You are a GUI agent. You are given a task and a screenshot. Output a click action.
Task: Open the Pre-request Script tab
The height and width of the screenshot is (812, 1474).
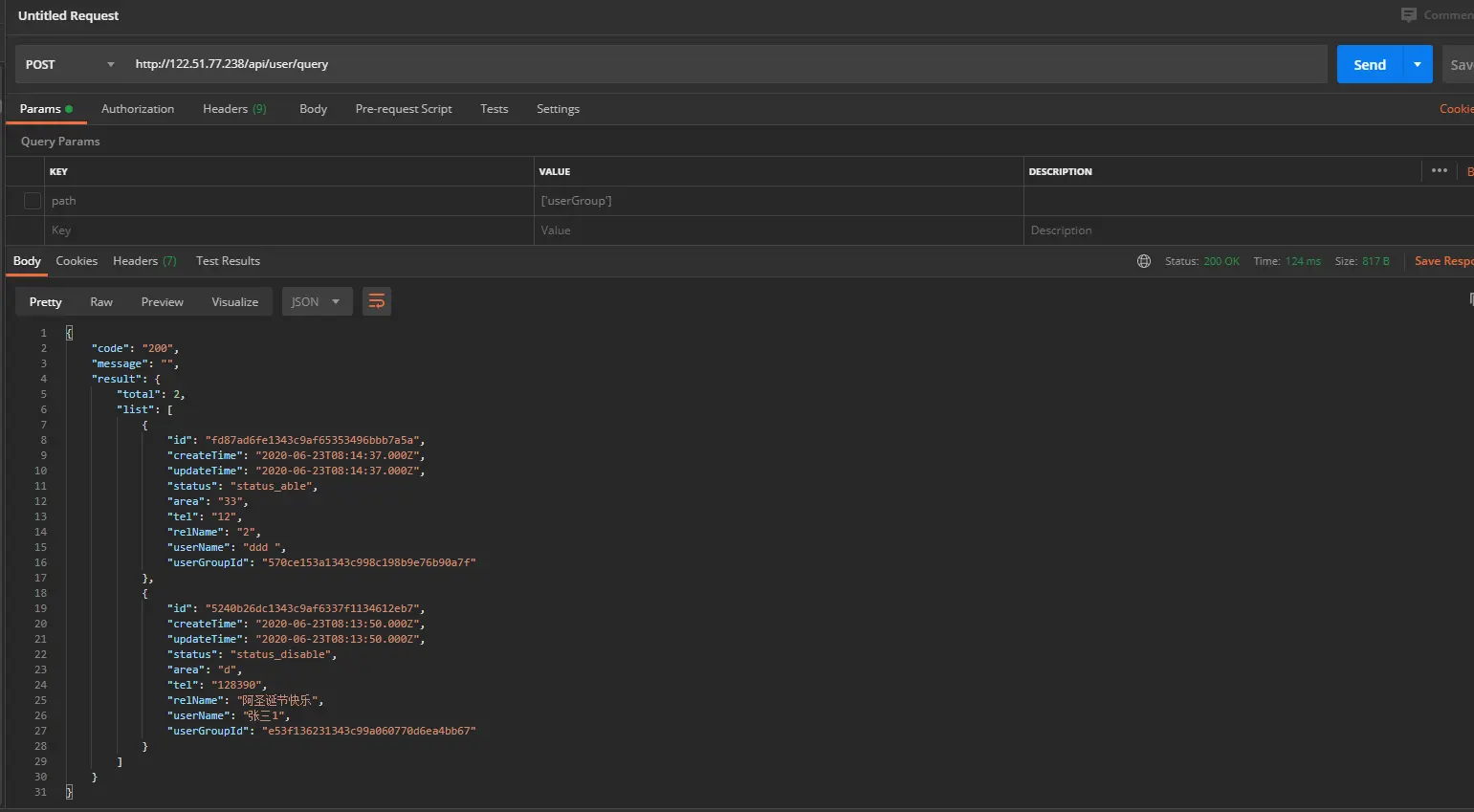coord(404,109)
